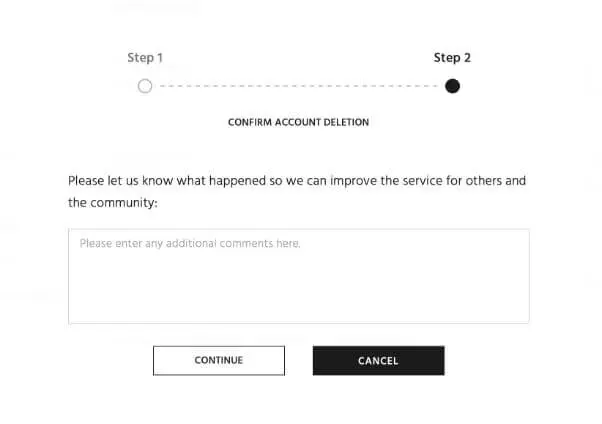This screenshot has height=424, width=602.
Task: Select the Step 1 label
Action: coord(145,58)
